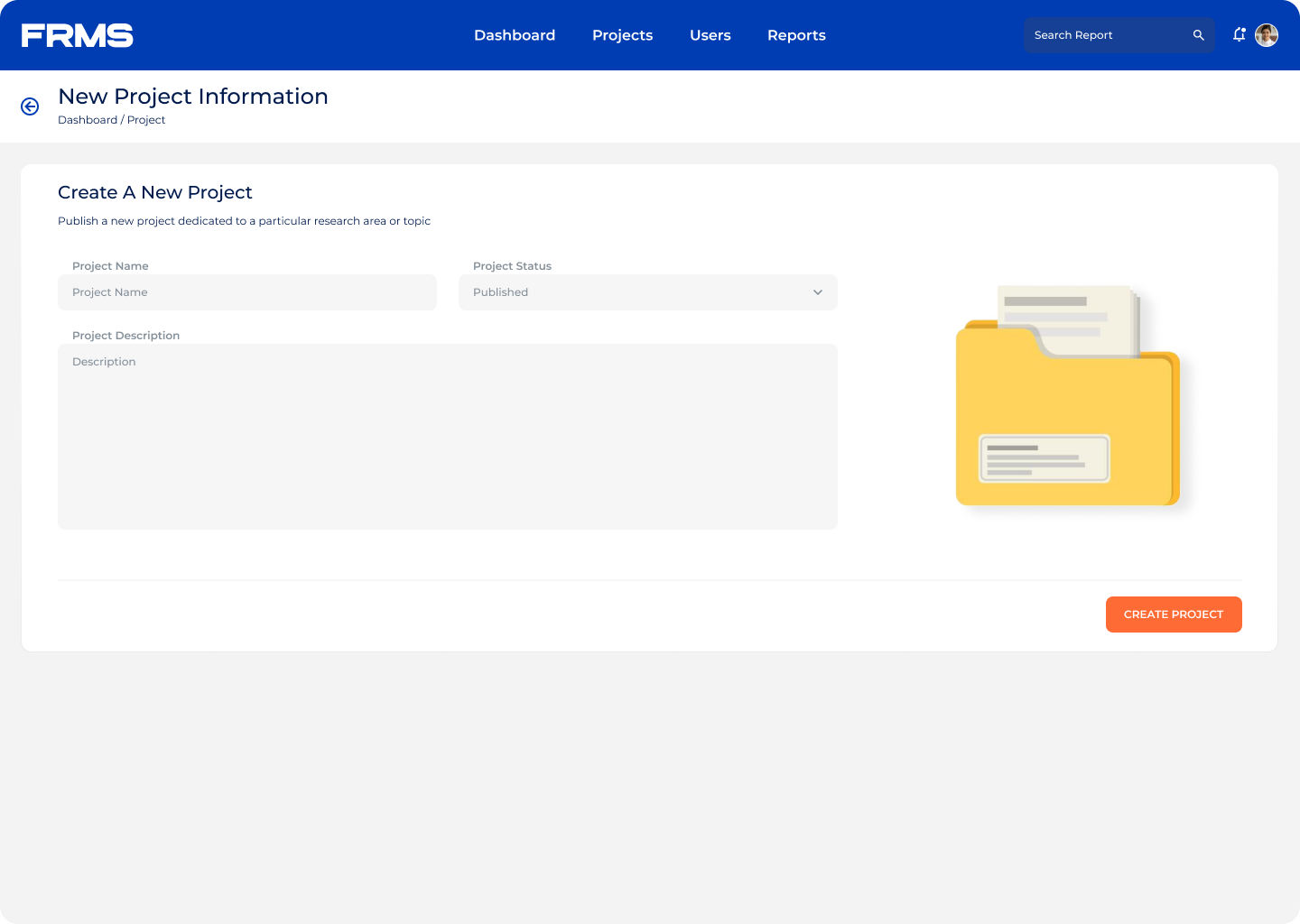Go to the Projects menu item
This screenshot has width=1300, height=924.
click(622, 35)
